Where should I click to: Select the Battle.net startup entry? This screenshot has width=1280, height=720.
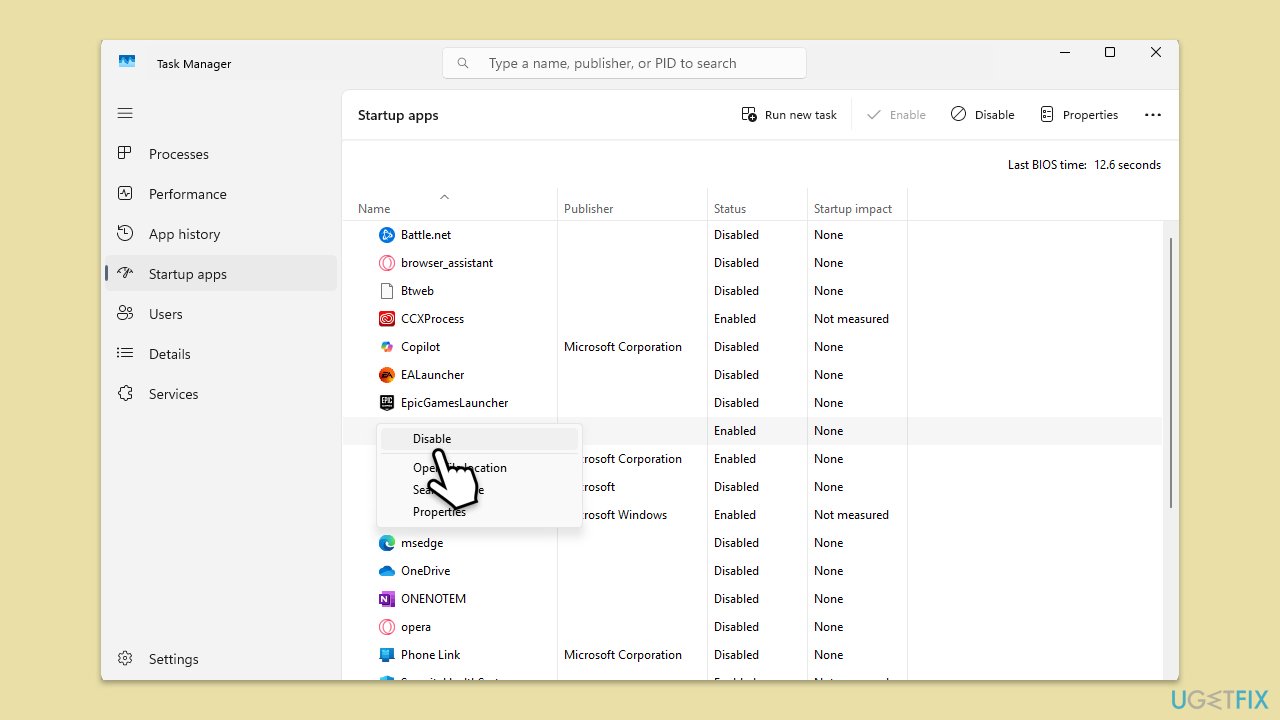pos(426,235)
